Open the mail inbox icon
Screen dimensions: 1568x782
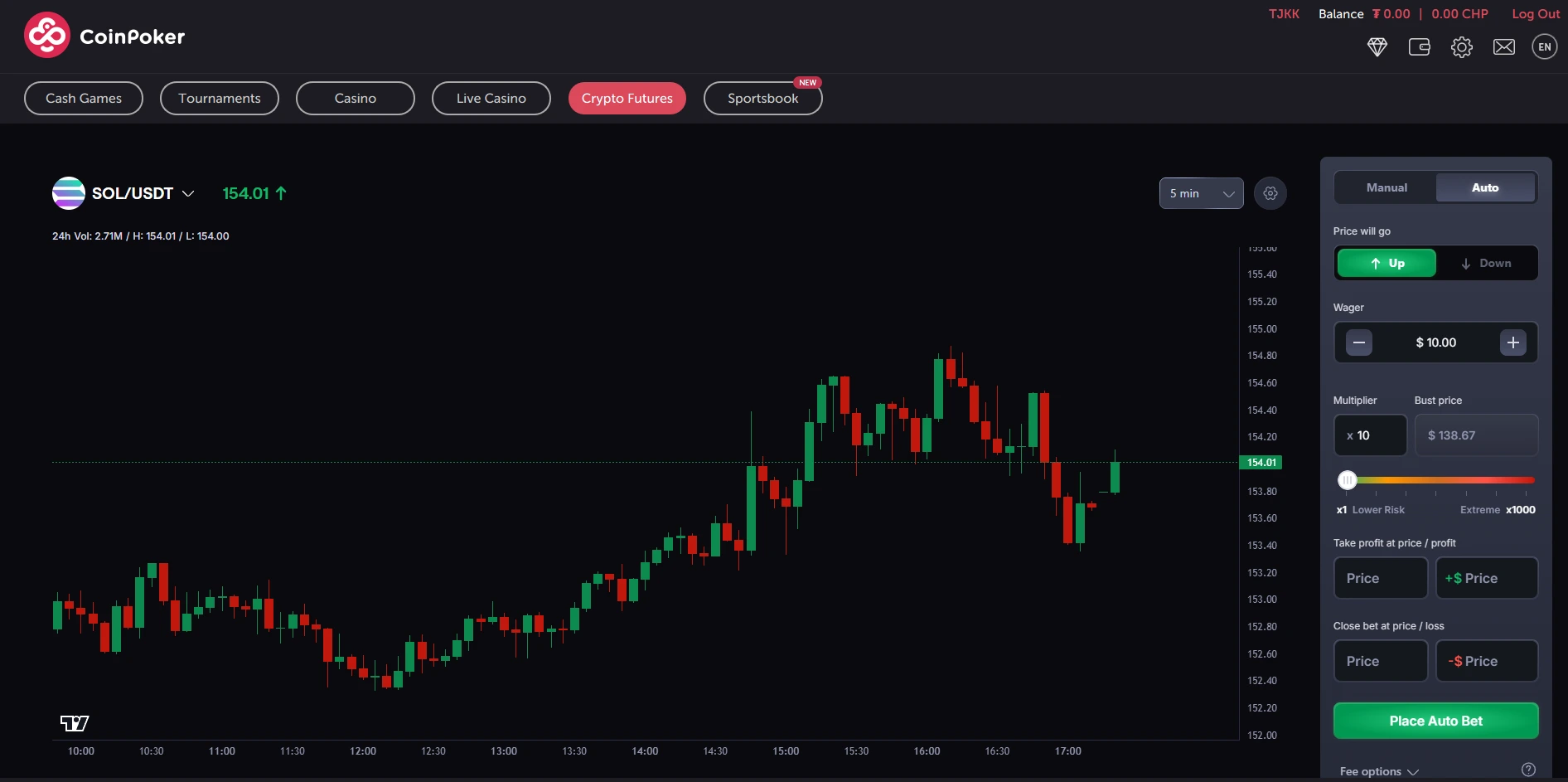pos(1504,47)
